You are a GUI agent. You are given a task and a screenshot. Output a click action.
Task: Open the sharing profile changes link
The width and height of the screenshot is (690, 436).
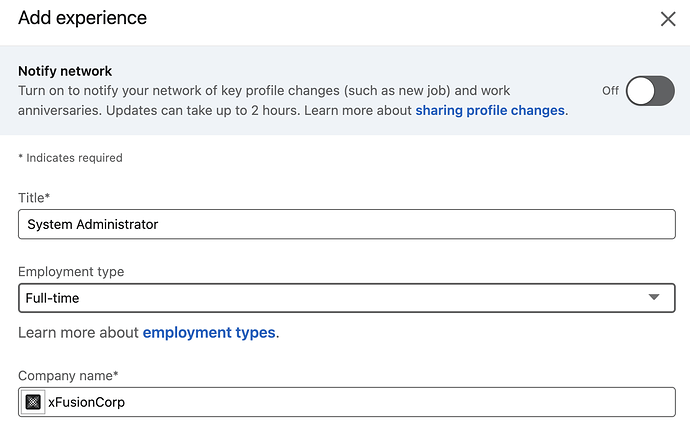(490, 110)
